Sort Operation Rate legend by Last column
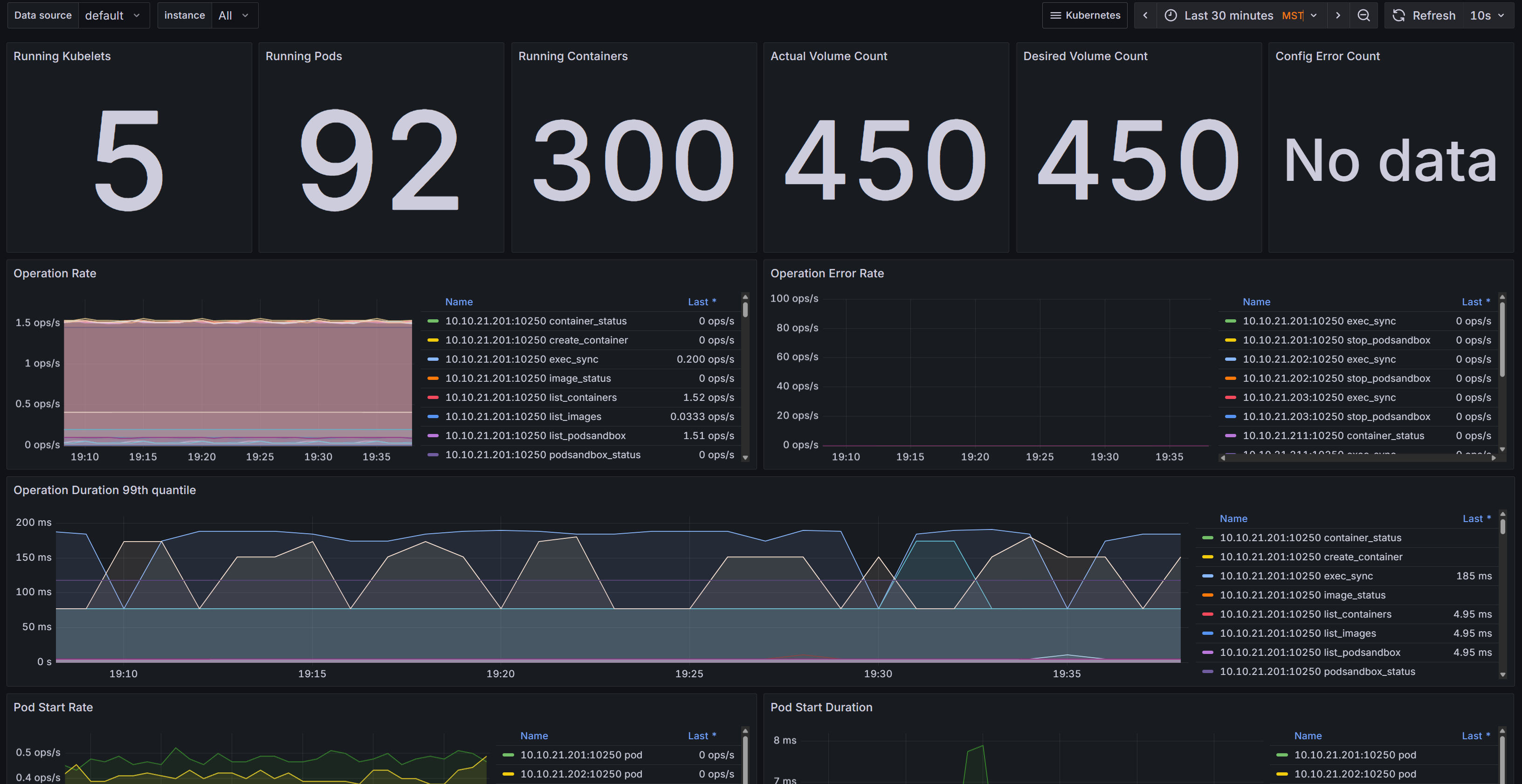The image size is (1522, 784). [x=701, y=302]
